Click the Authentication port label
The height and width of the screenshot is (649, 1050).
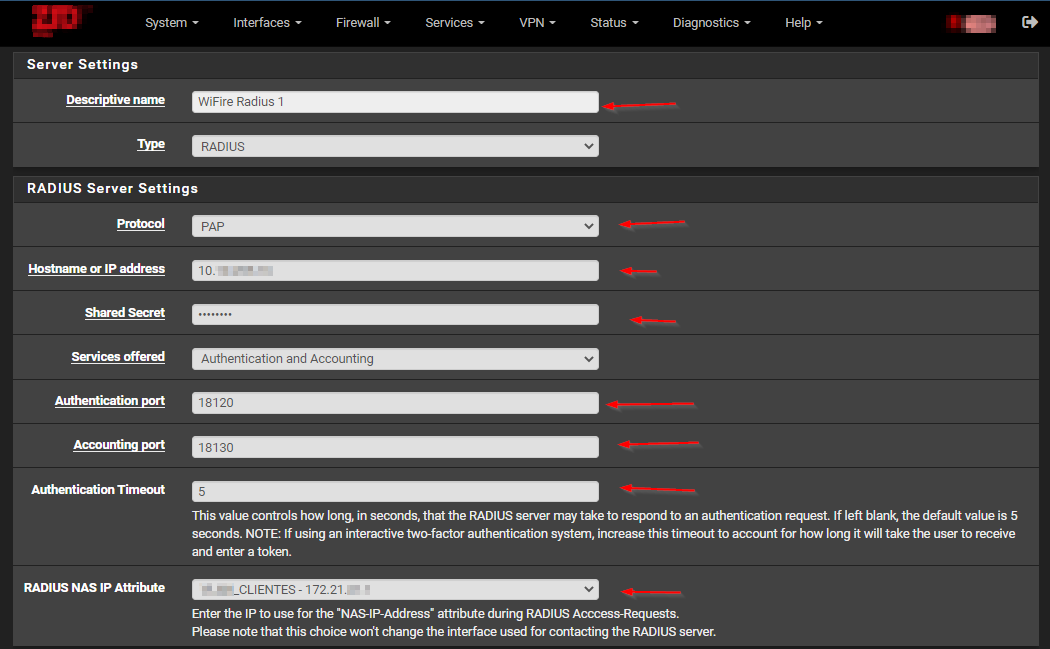click(110, 401)
